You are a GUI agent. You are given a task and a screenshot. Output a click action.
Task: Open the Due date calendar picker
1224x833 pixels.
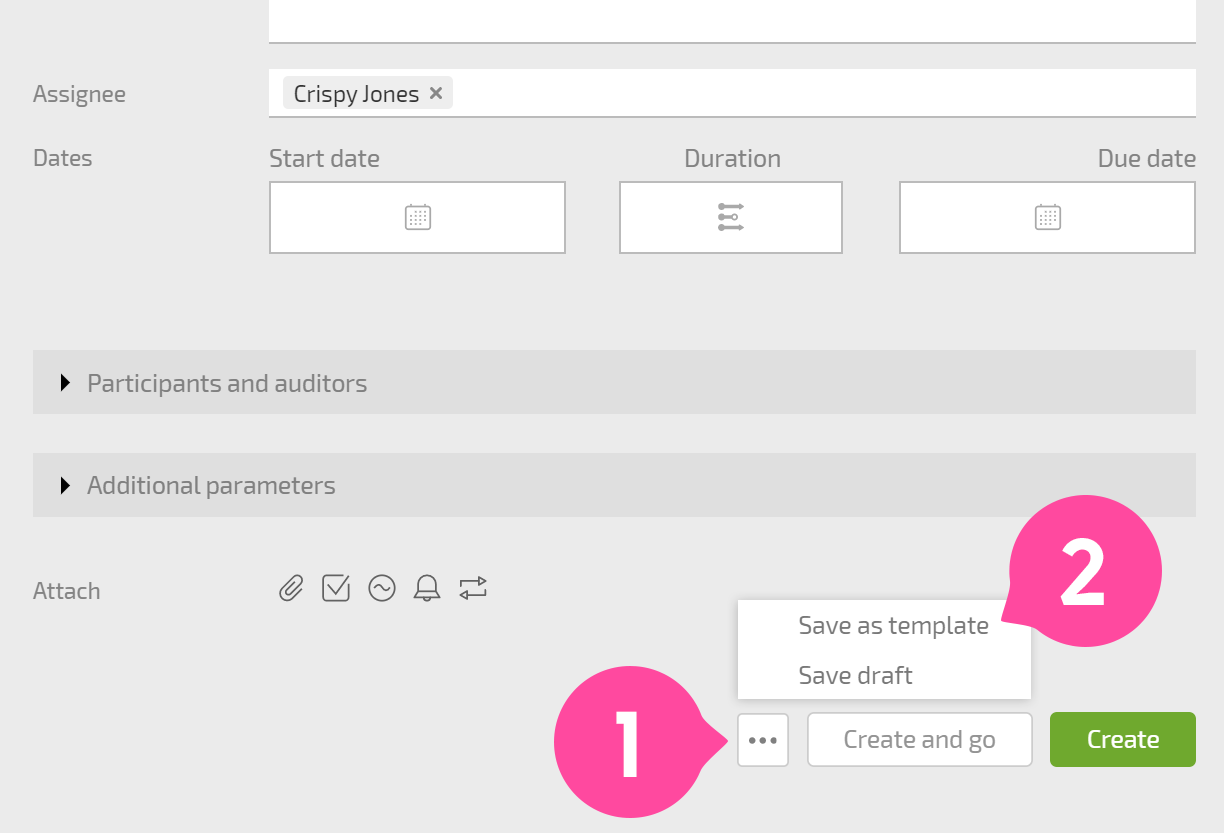point(1047,217)
